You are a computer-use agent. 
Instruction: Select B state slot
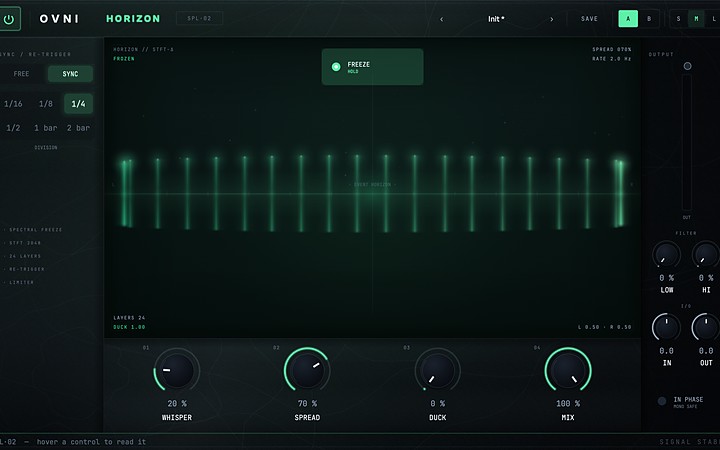(x=649, y=19)
